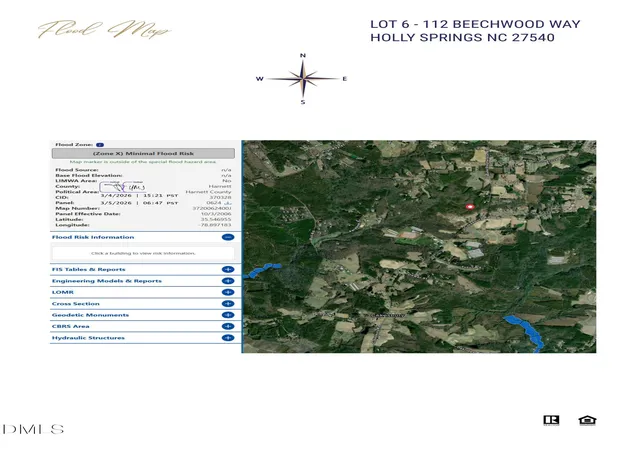Expand the Cross Section panel
Viewport: 640px width, 450px height.
pyautogui.click(x=228, y=304)
